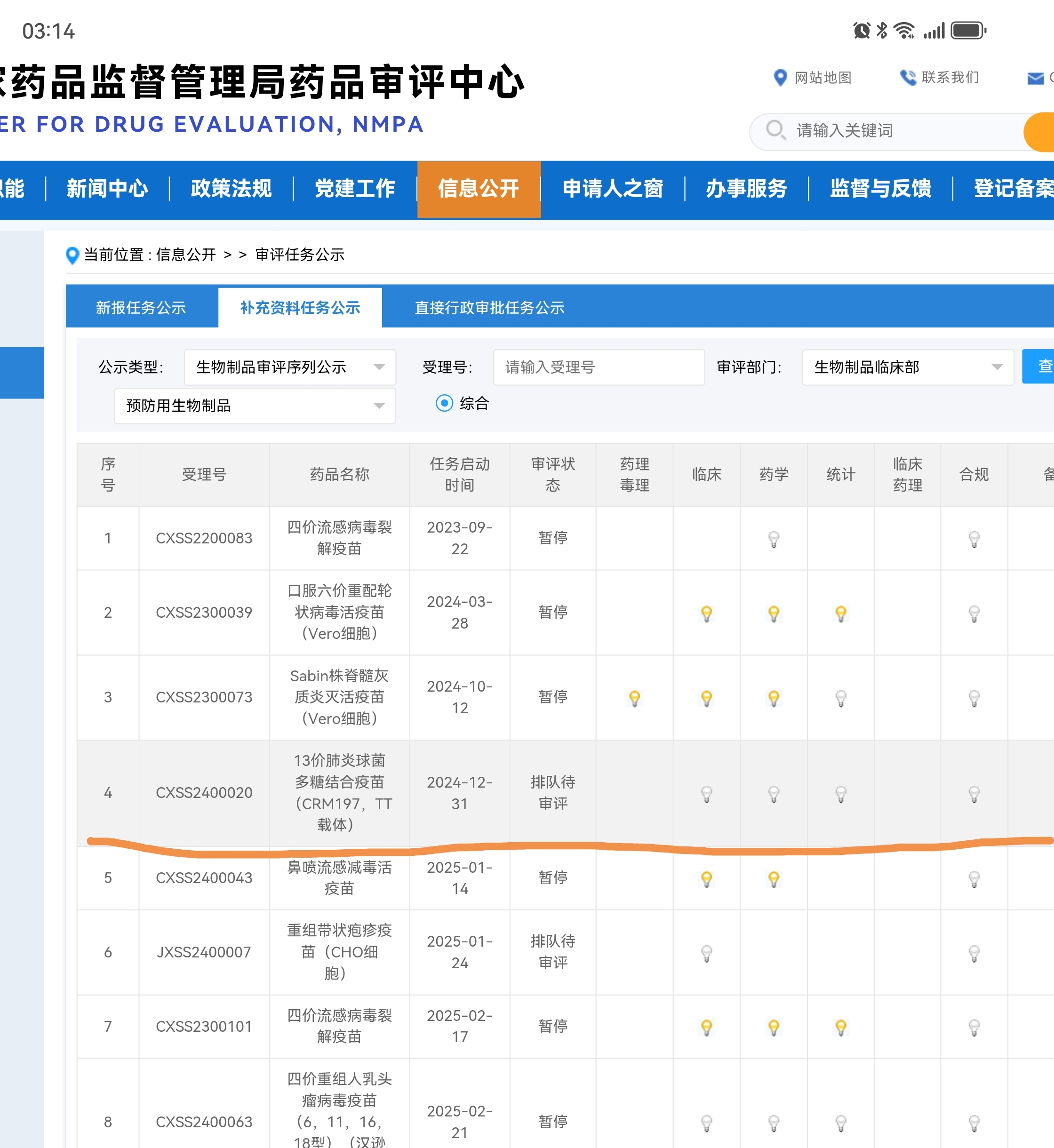This screenshot has height=1148, width=1054.
Task: Click lit 药学 bulb for CXSS2400043
Action: (774, 879)
